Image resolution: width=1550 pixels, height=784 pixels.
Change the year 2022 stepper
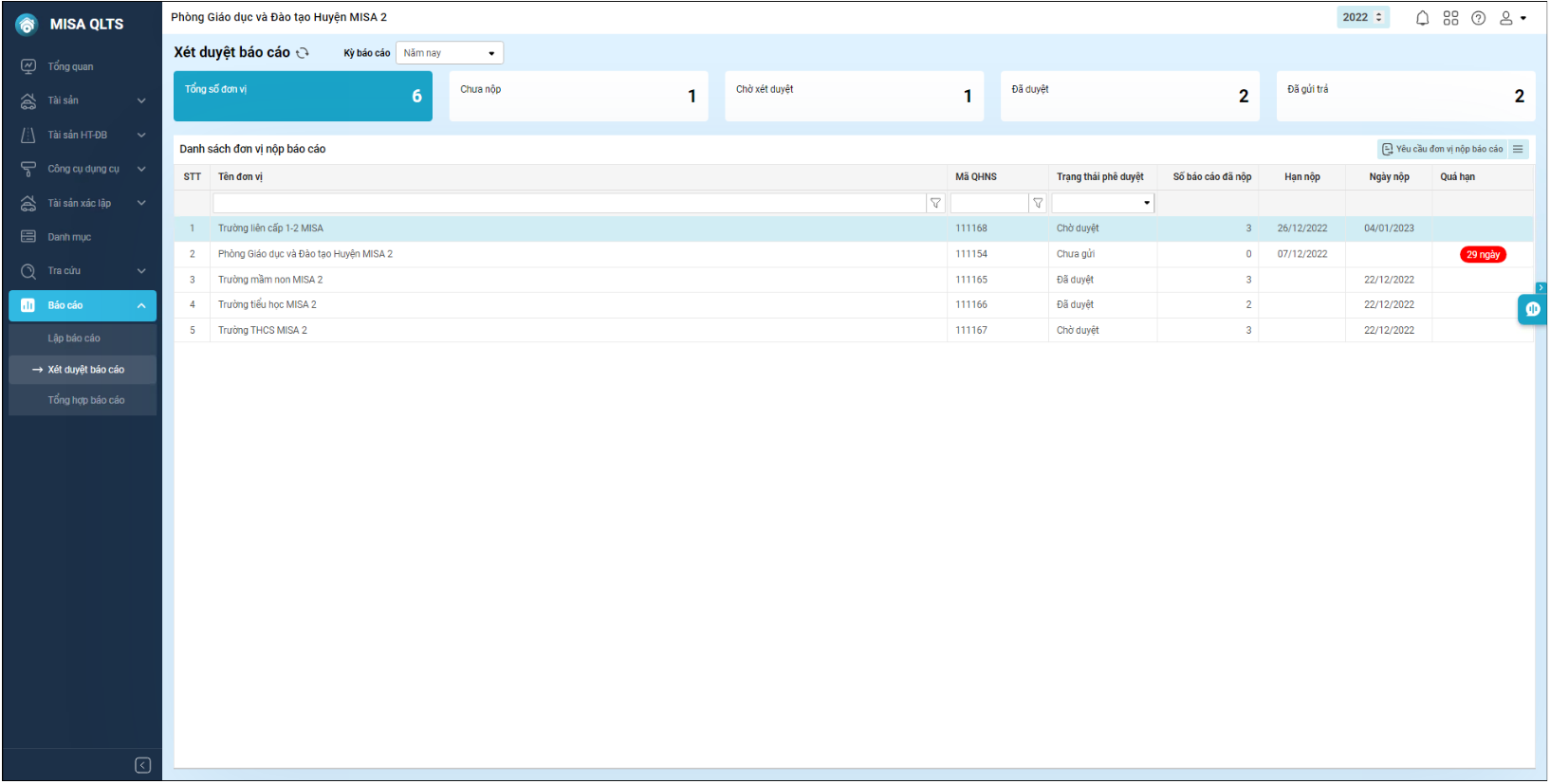pos(1378,17)
